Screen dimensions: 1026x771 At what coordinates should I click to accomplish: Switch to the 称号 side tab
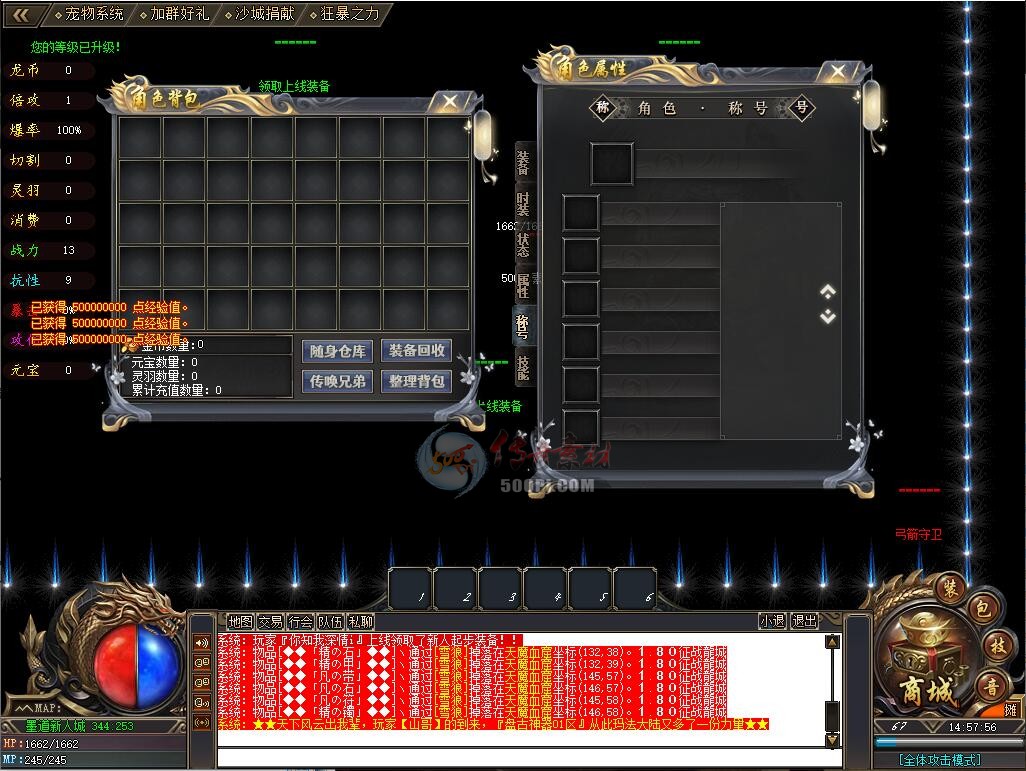523,326
